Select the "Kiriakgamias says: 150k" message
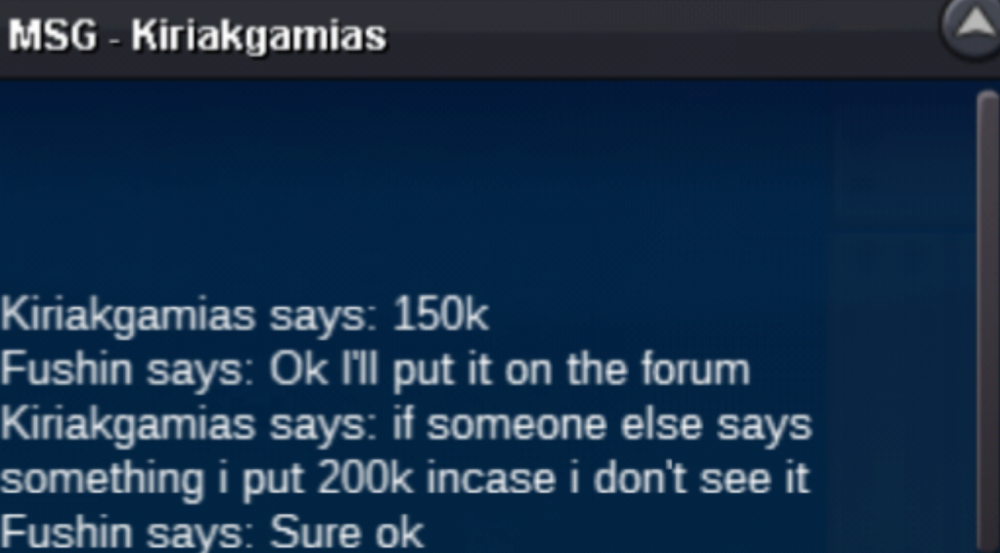This screenshot has width=1000, height=553. pyautogui.click(x=244, y=316)
